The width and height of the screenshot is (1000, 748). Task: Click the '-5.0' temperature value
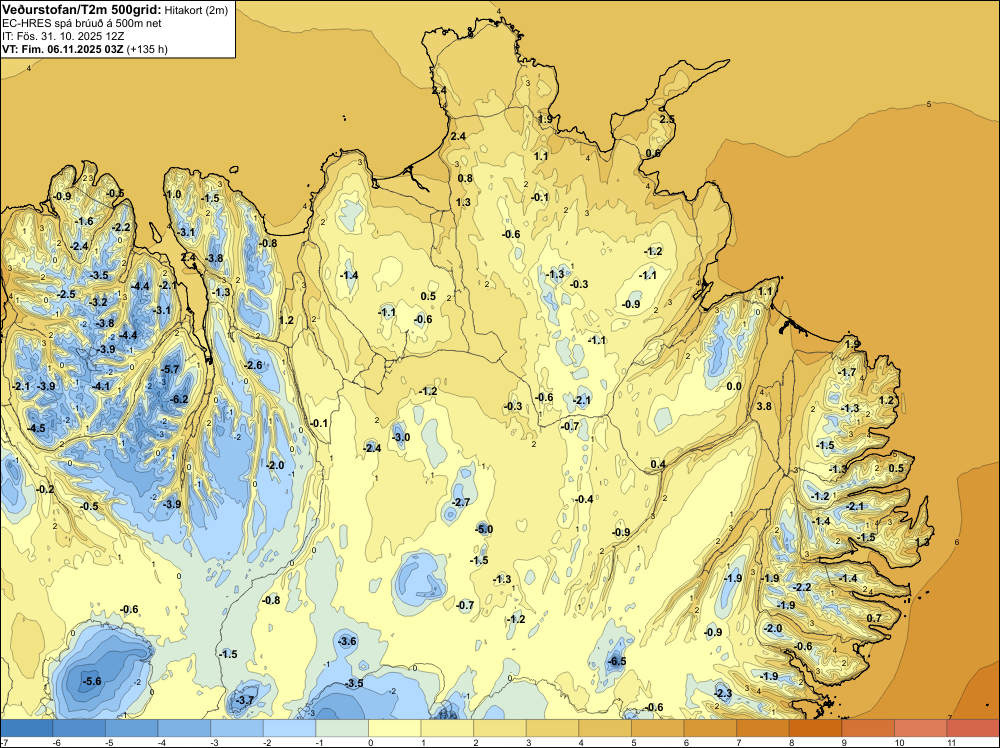[484, 529]
